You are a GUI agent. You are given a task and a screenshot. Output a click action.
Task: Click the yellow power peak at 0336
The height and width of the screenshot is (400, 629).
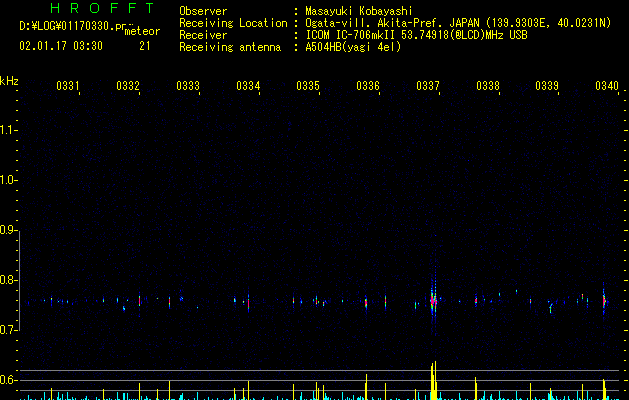(x=366, y=387)
